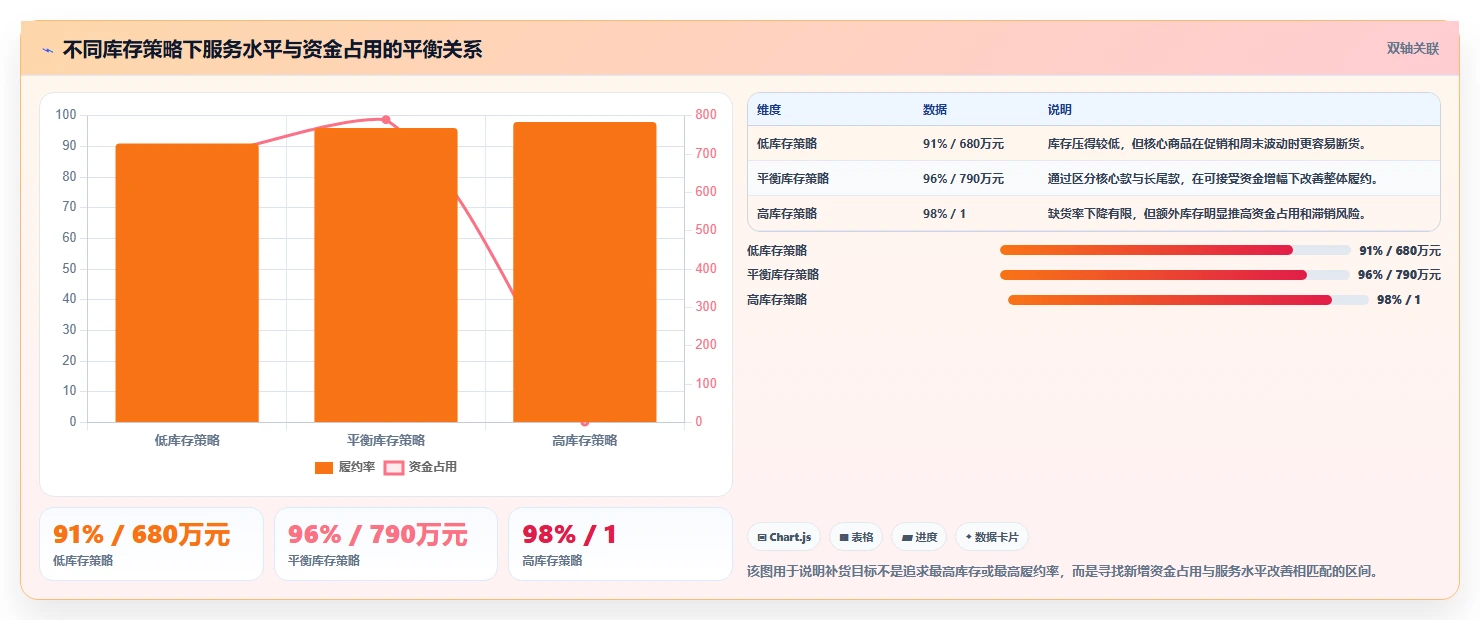Screen dimensions: 1480x620
Task: Open the 98% / 1 data card
Action: [x=620, y=544]
